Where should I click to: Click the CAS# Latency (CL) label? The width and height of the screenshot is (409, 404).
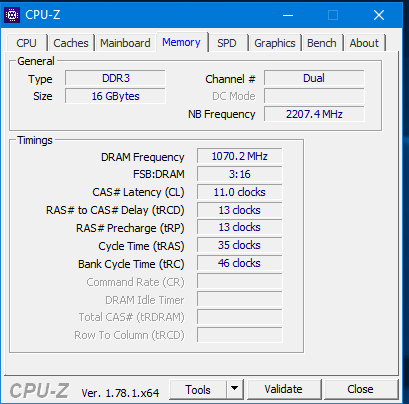point(138,192)
